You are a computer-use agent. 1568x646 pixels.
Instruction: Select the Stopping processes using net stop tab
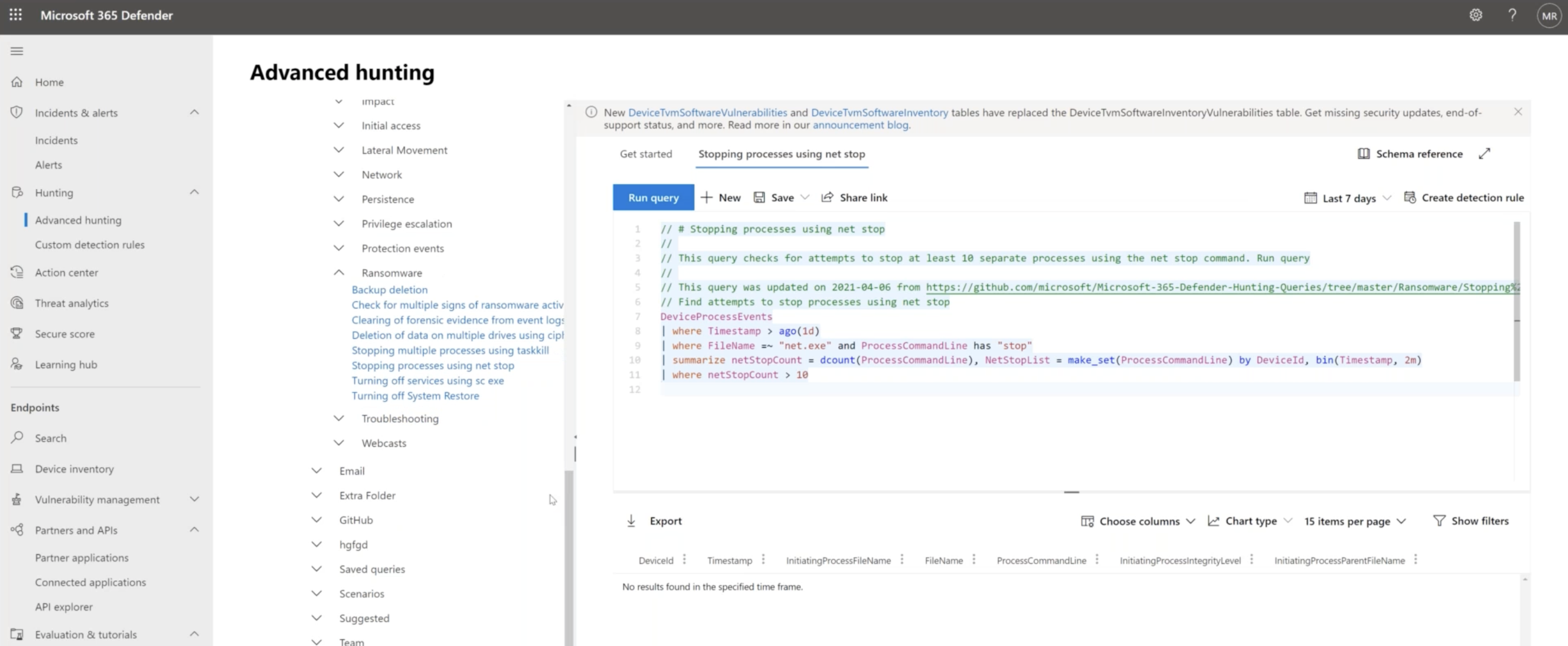(x=782, y=153)
